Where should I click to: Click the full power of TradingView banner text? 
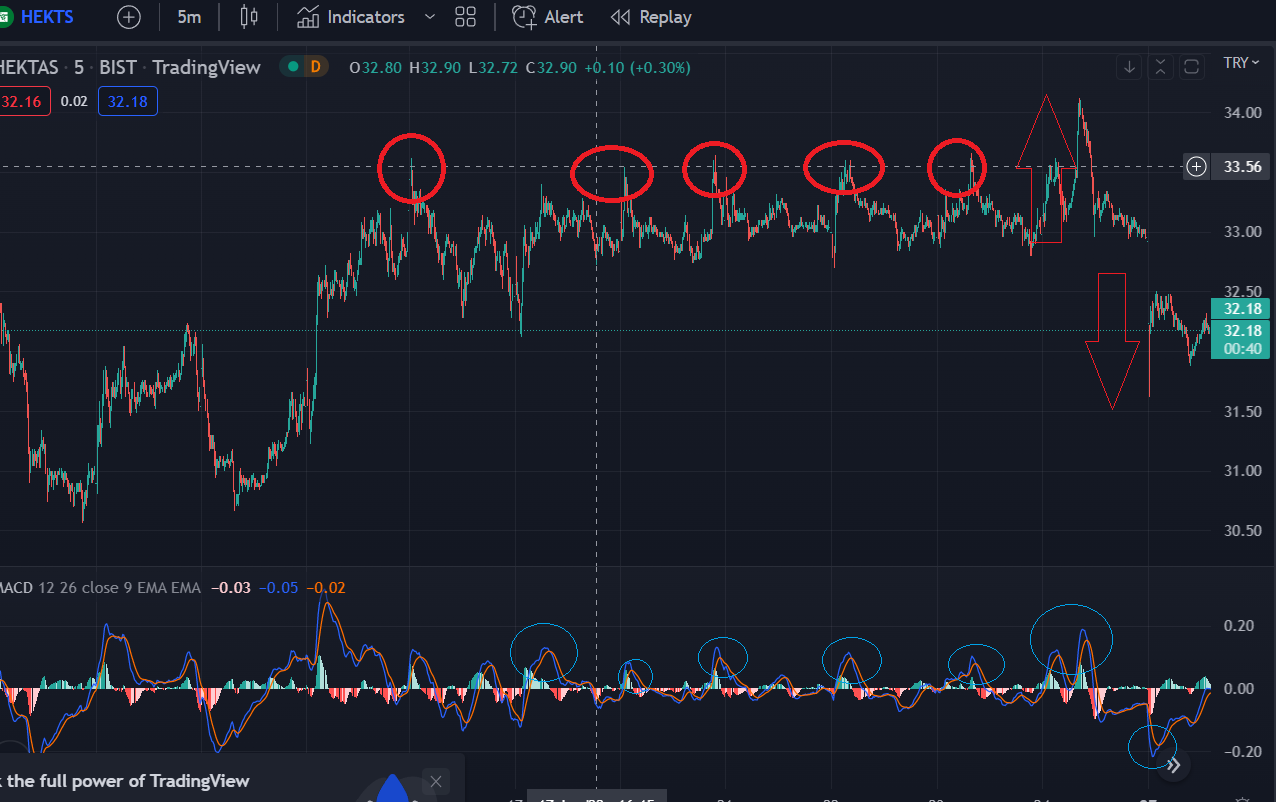(125, 781)
